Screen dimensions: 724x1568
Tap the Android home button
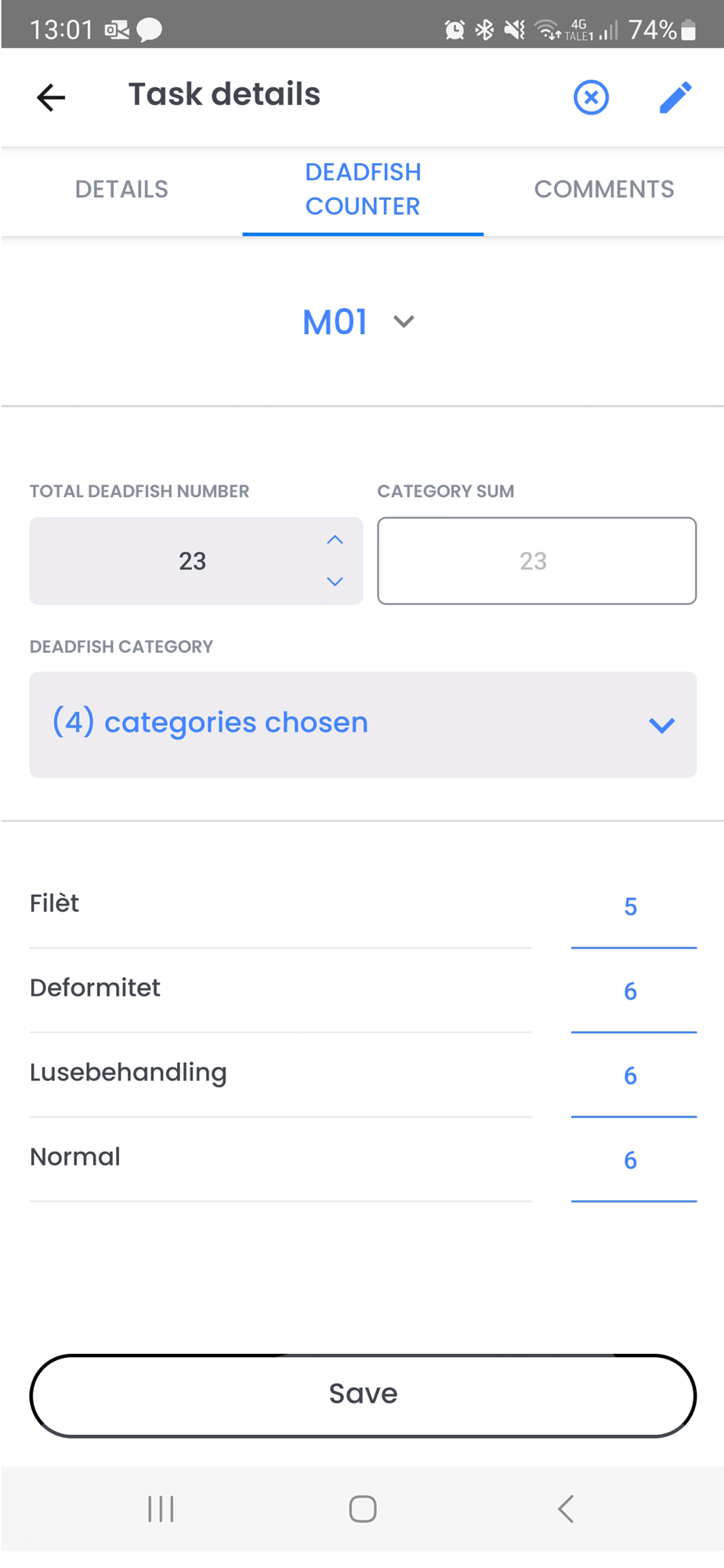click(363, 1508)
